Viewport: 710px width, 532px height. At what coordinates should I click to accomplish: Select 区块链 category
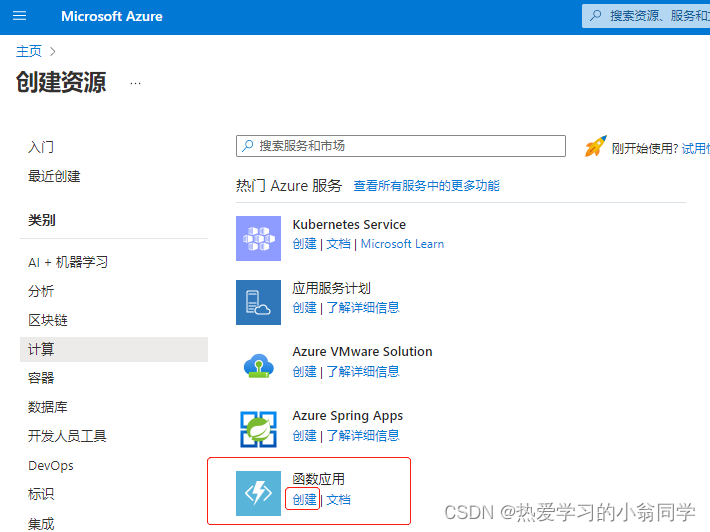click(x=48, y=320)
